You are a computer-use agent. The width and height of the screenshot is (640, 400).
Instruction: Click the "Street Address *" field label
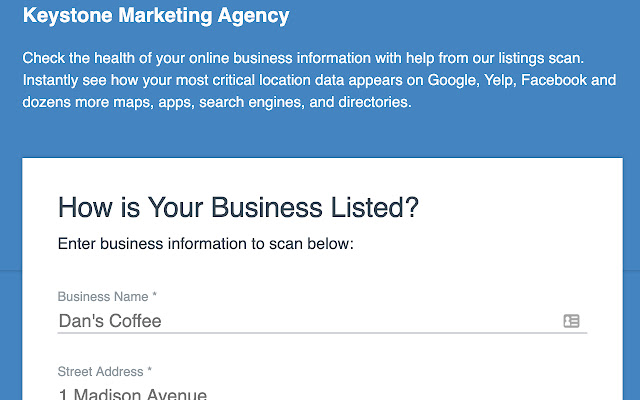pos(105,372)
